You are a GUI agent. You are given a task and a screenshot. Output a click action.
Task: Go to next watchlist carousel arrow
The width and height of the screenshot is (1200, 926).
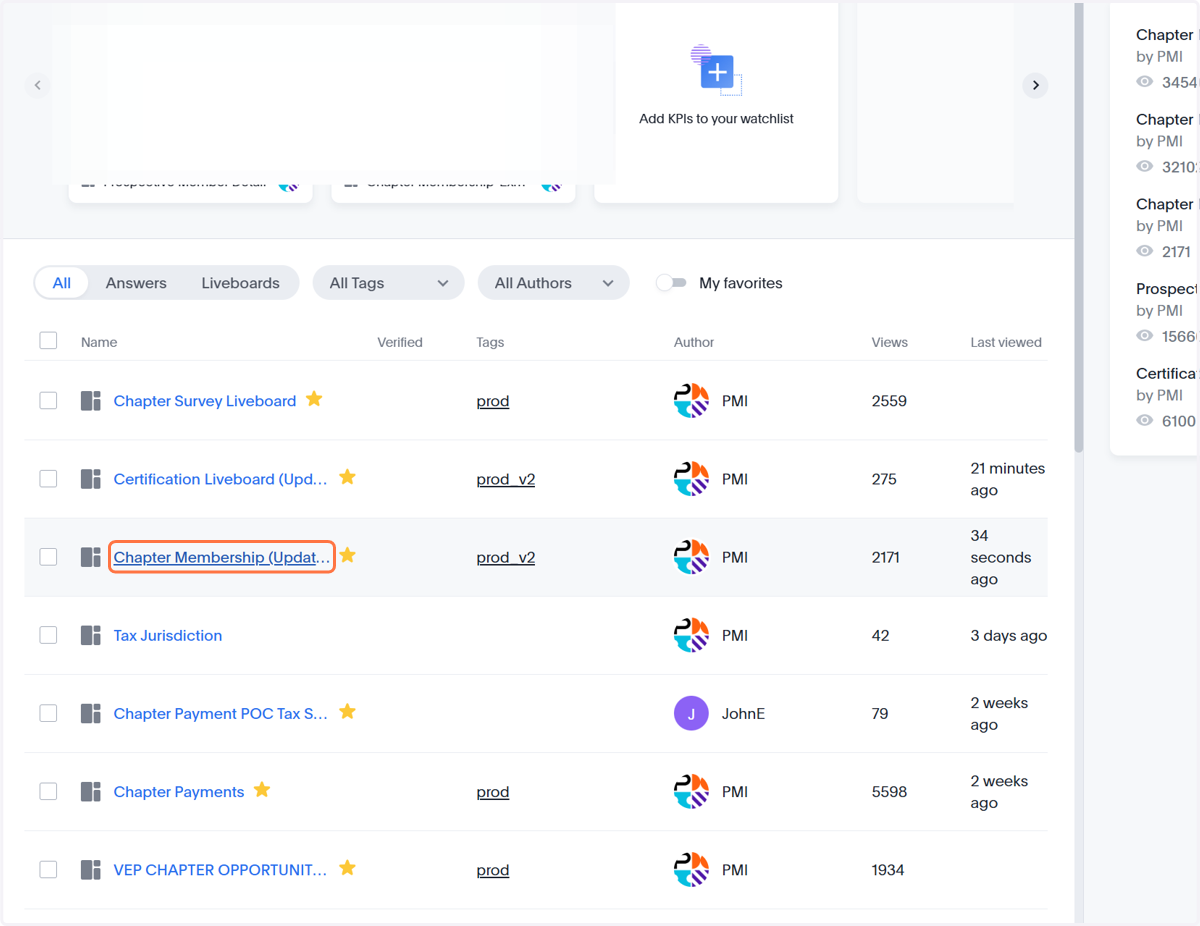coord(1036,85)
